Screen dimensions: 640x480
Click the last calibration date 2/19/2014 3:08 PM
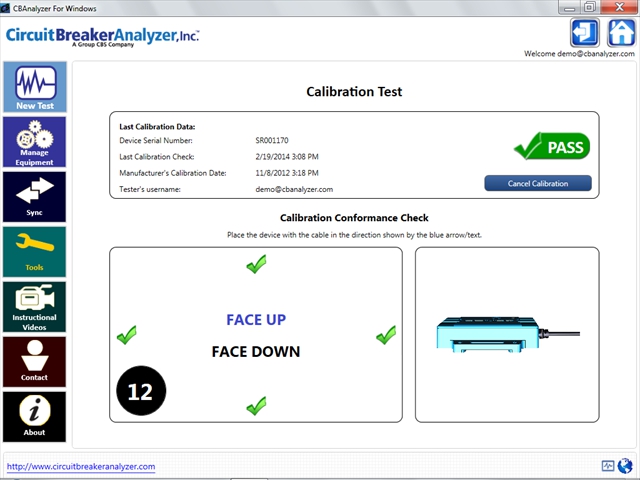pos(287,157)
